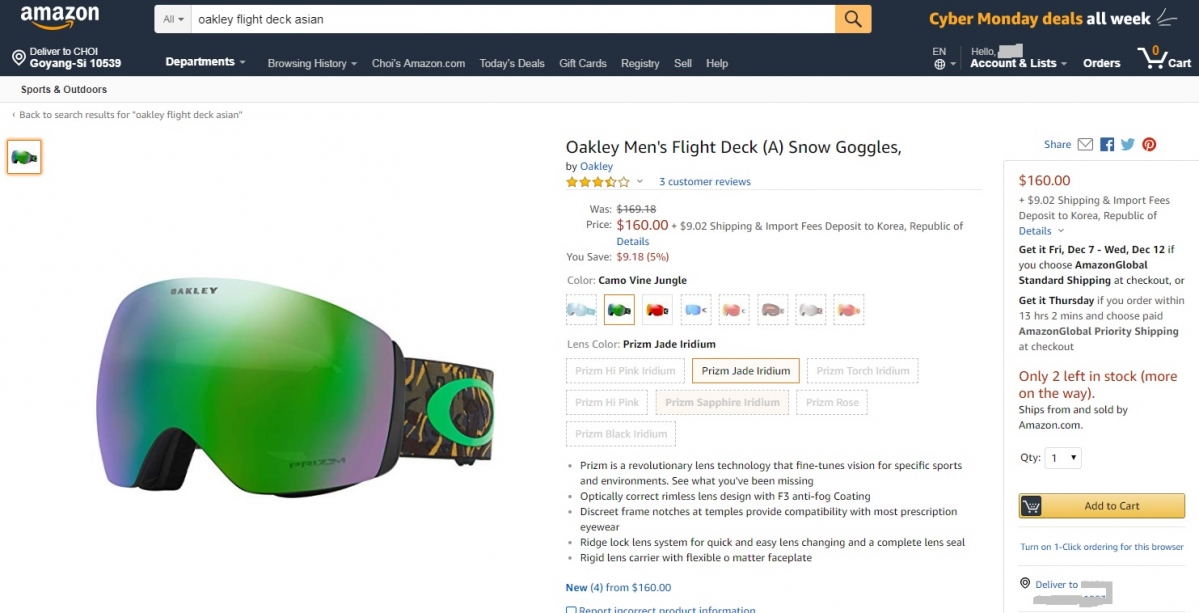Expand the Departments menu
This screenshot has height=613, width=1199.
[205, 62]
